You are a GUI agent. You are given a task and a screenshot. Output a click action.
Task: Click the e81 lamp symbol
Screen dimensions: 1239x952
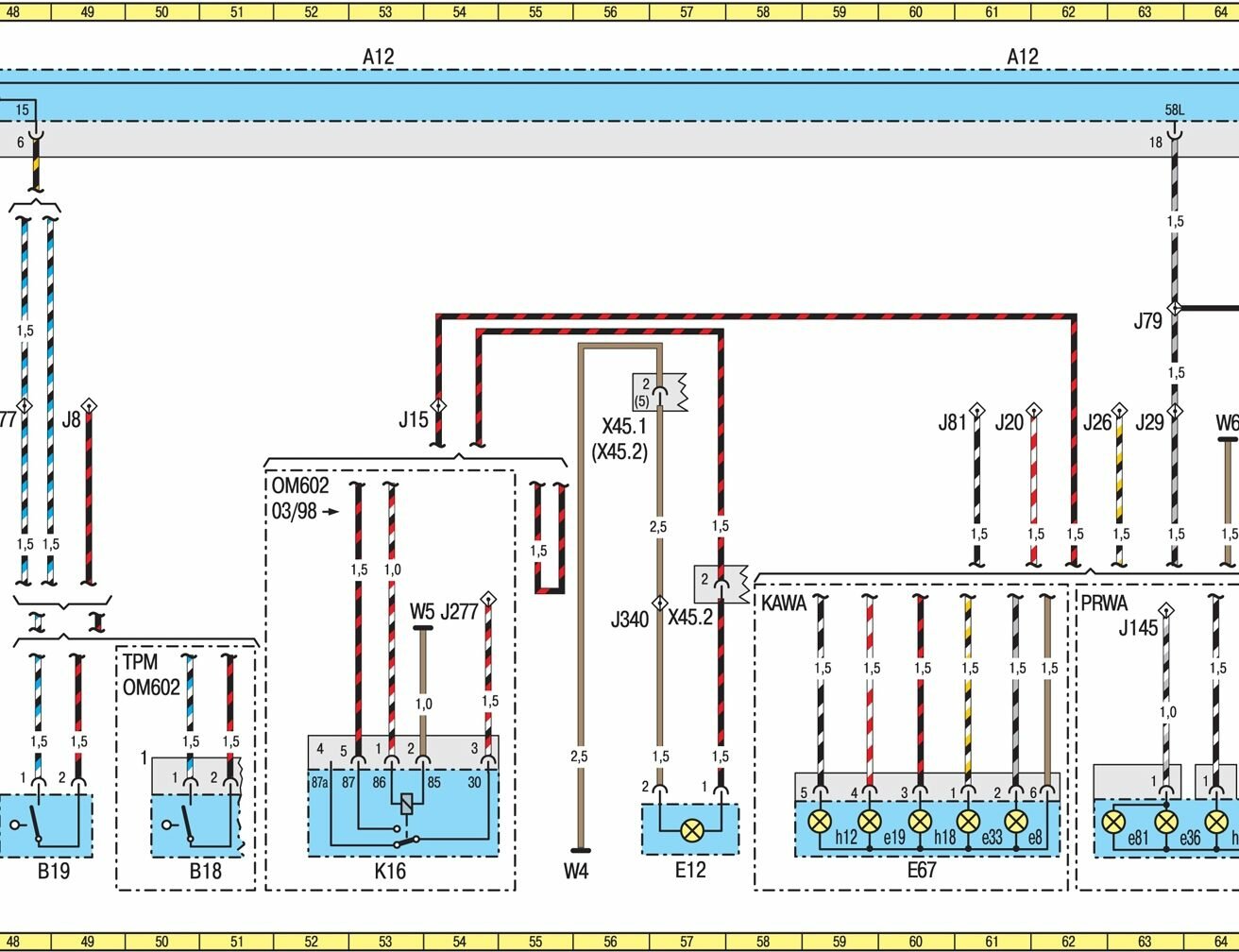point(1115,821)
